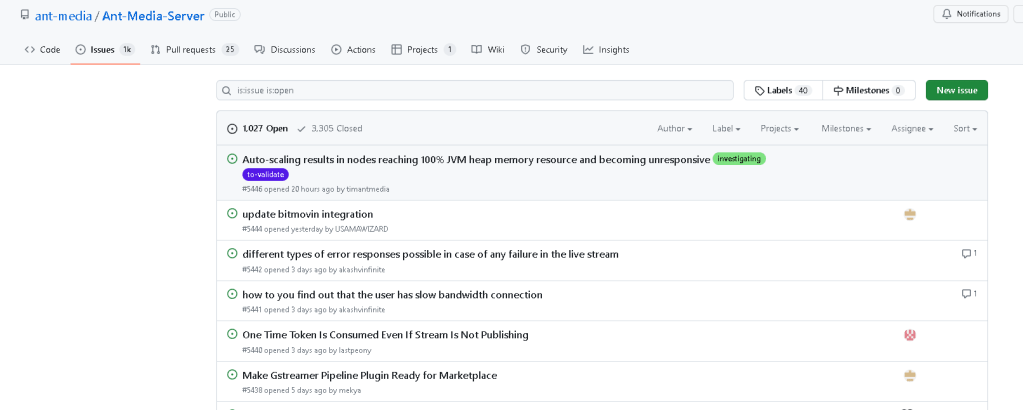Click open-issue icon beside Gstreamer Pipeline issue

[232, 375]
